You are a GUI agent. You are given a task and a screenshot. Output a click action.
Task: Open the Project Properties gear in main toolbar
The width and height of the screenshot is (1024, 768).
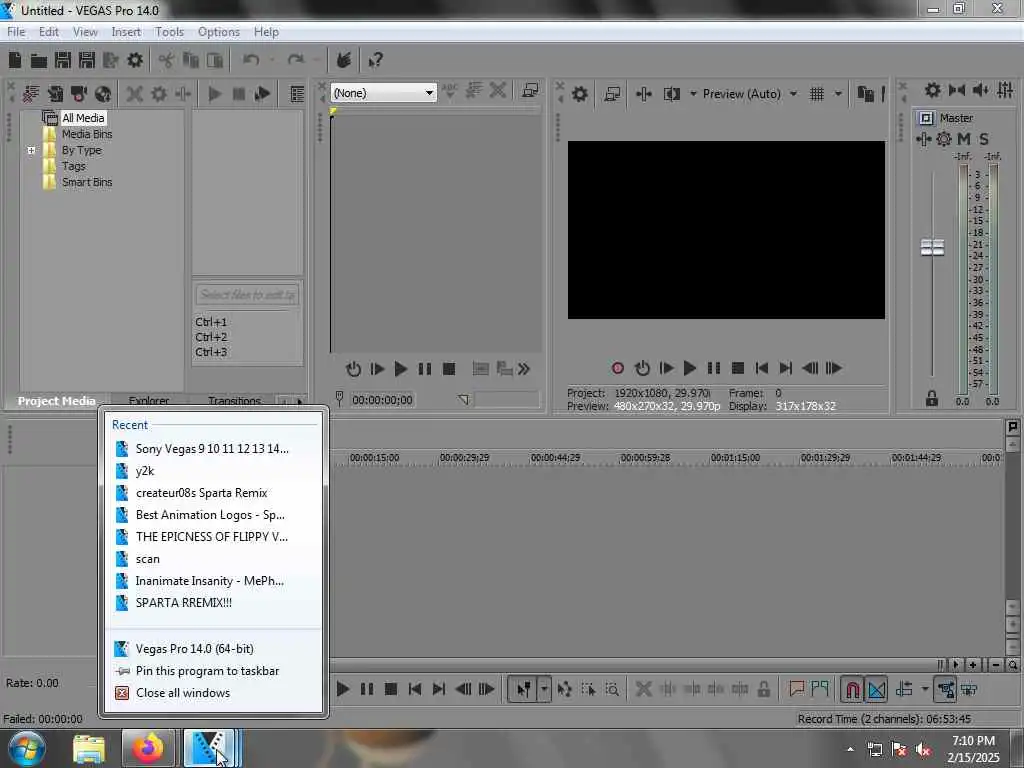coord(135,60)
